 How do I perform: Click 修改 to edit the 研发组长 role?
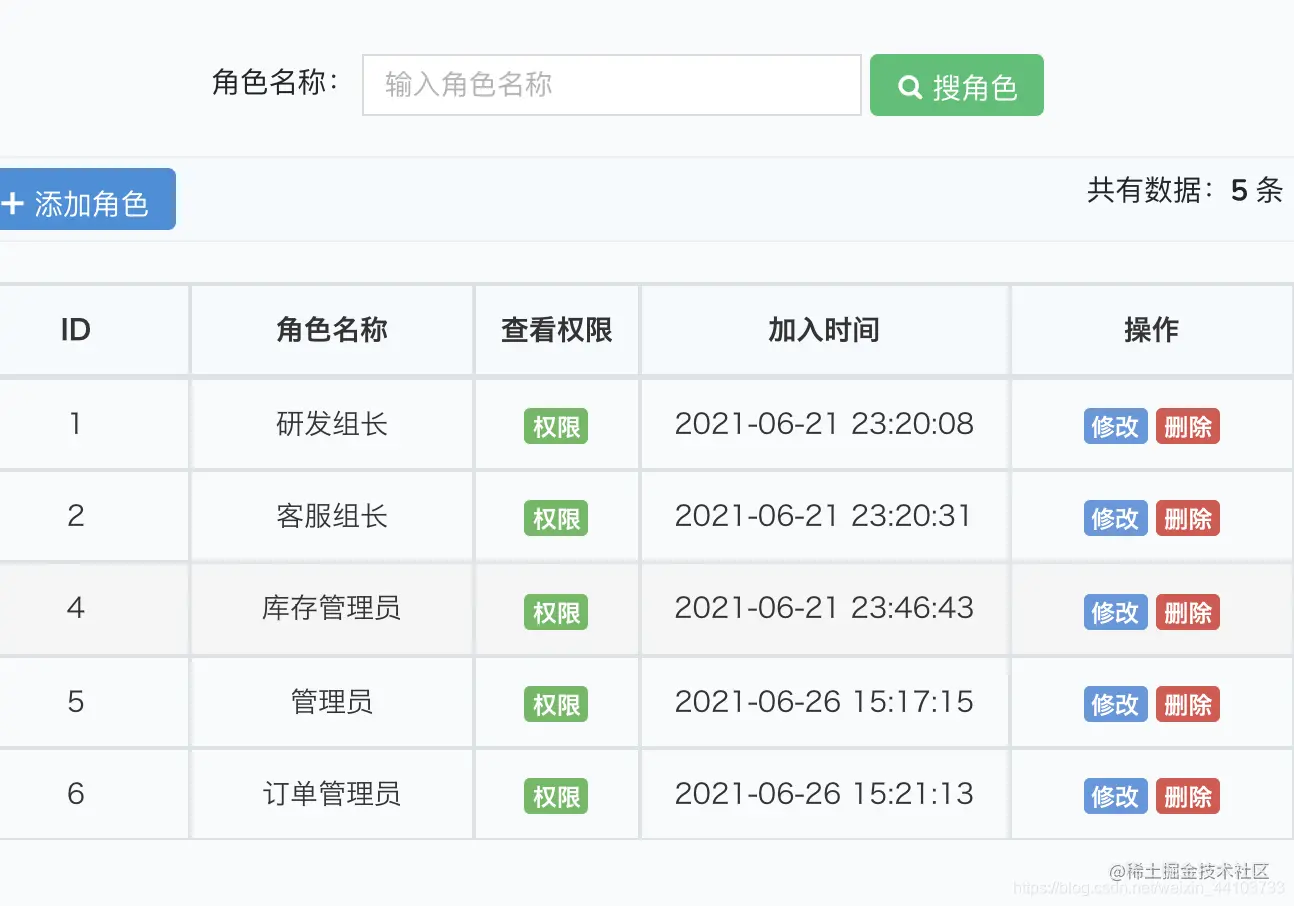click(1114, 426)
